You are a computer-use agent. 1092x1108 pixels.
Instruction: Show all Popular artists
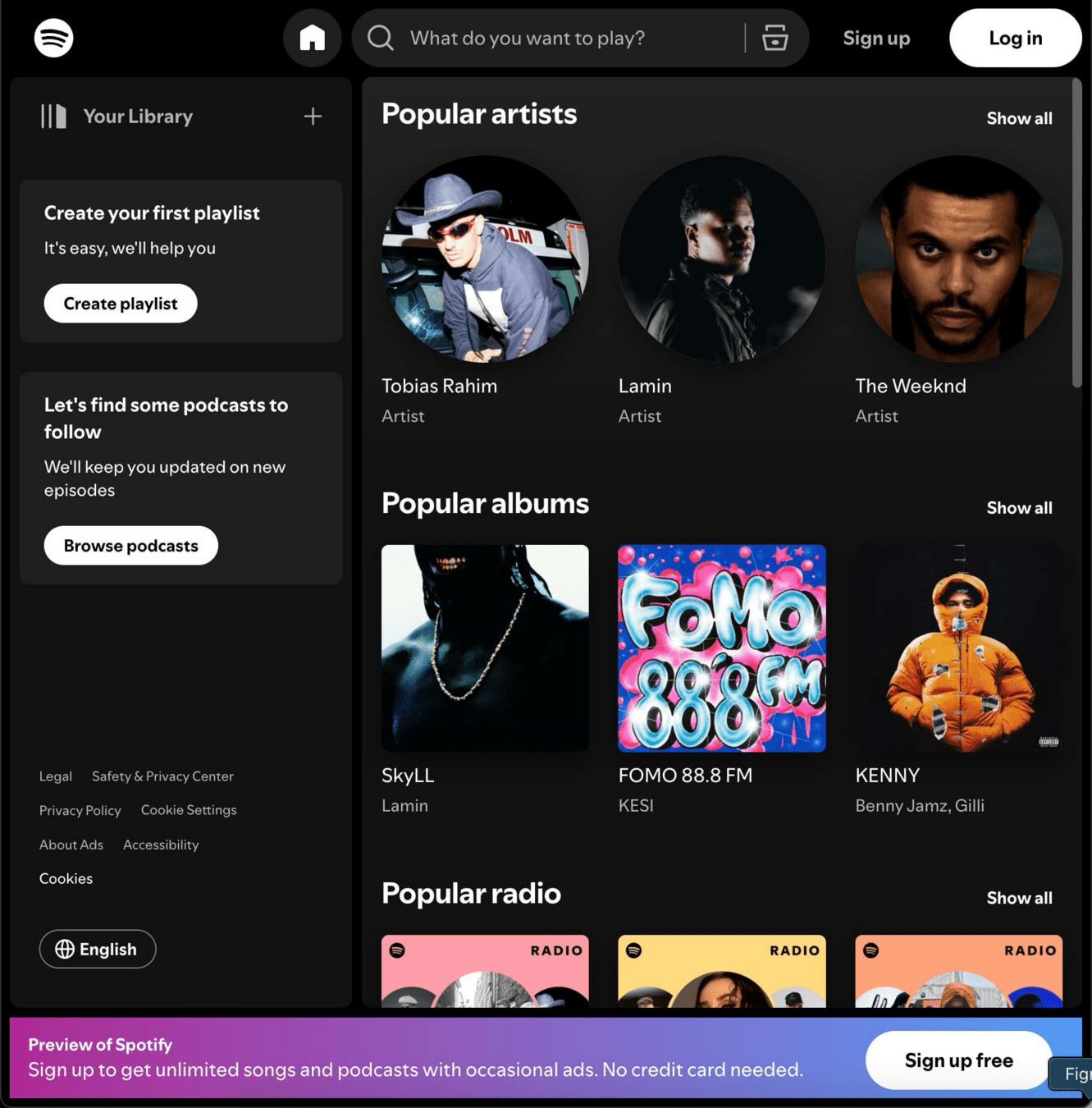(x=1019, y=118)
